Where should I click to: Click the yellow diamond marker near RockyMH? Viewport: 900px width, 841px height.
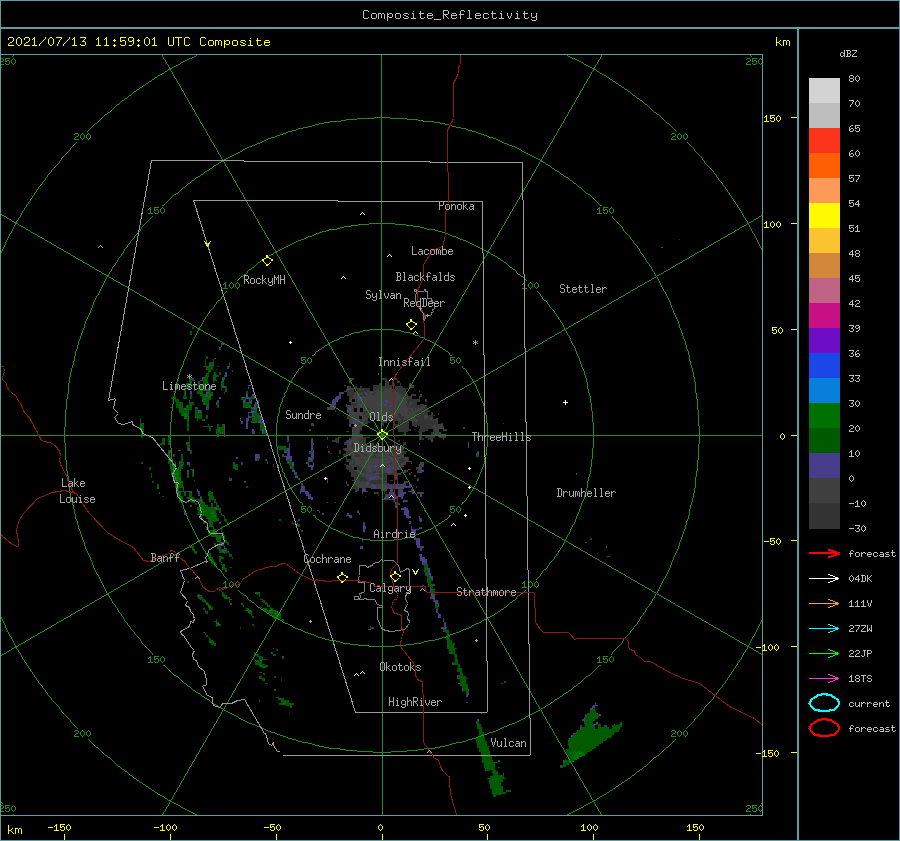[x=267, y=261]
